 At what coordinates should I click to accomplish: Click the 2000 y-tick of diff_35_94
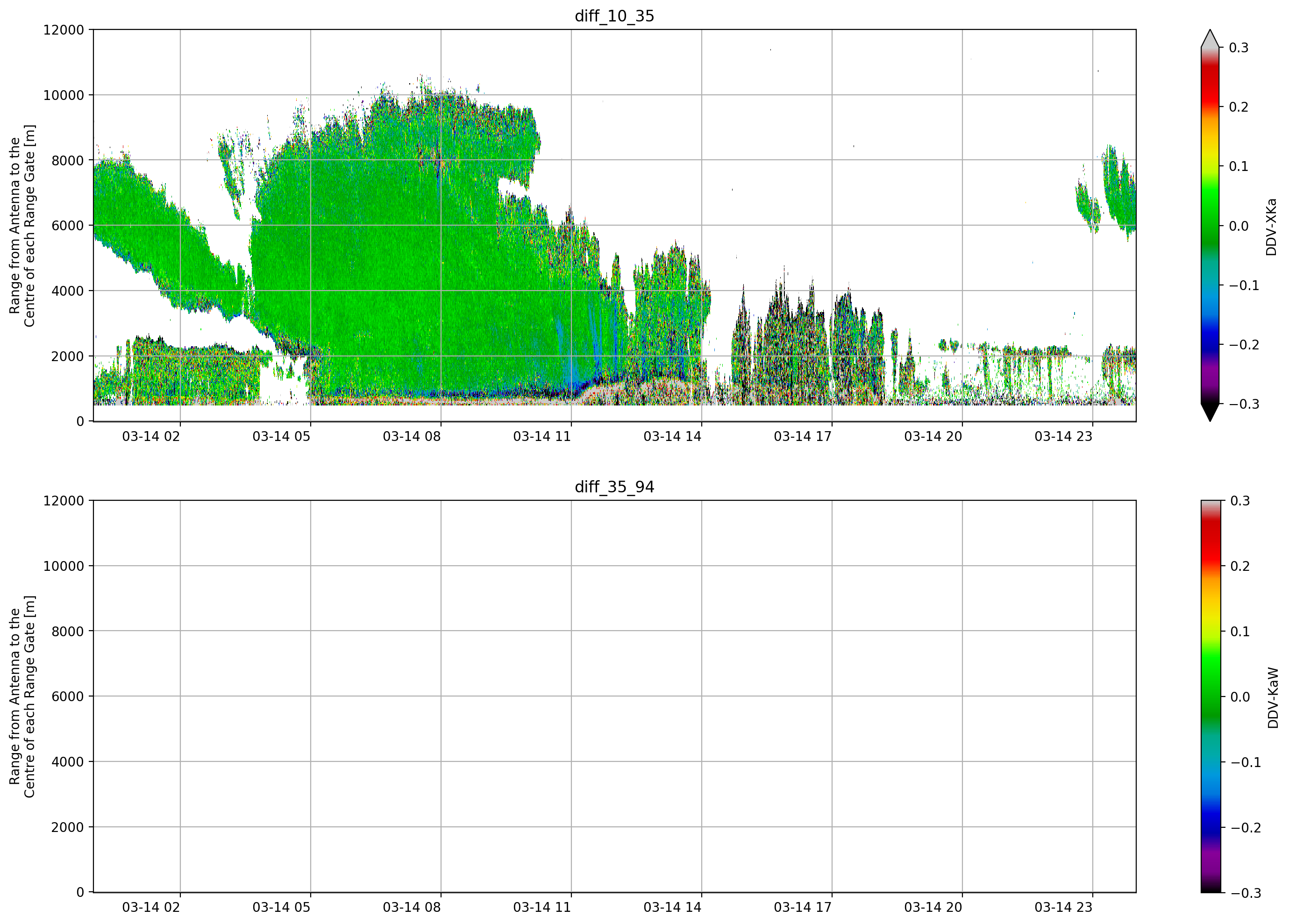coord(68,827)
